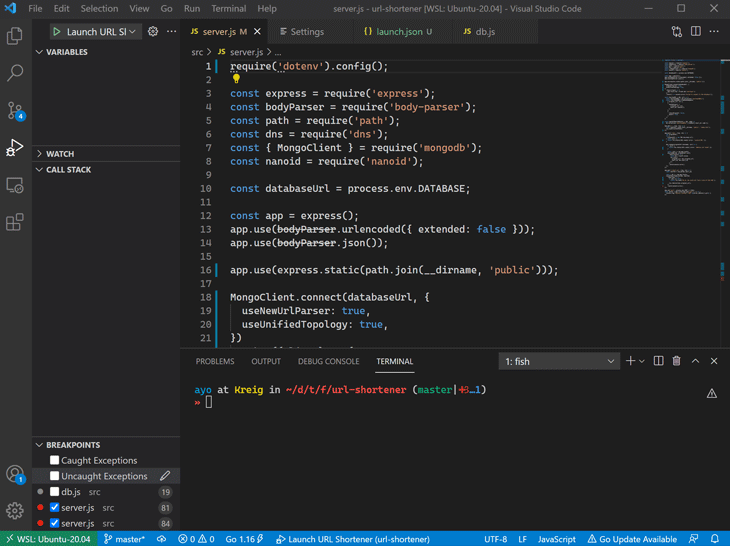
Task: Enable the Caught Exceptions breakpoint
Action: pos(54,460)
